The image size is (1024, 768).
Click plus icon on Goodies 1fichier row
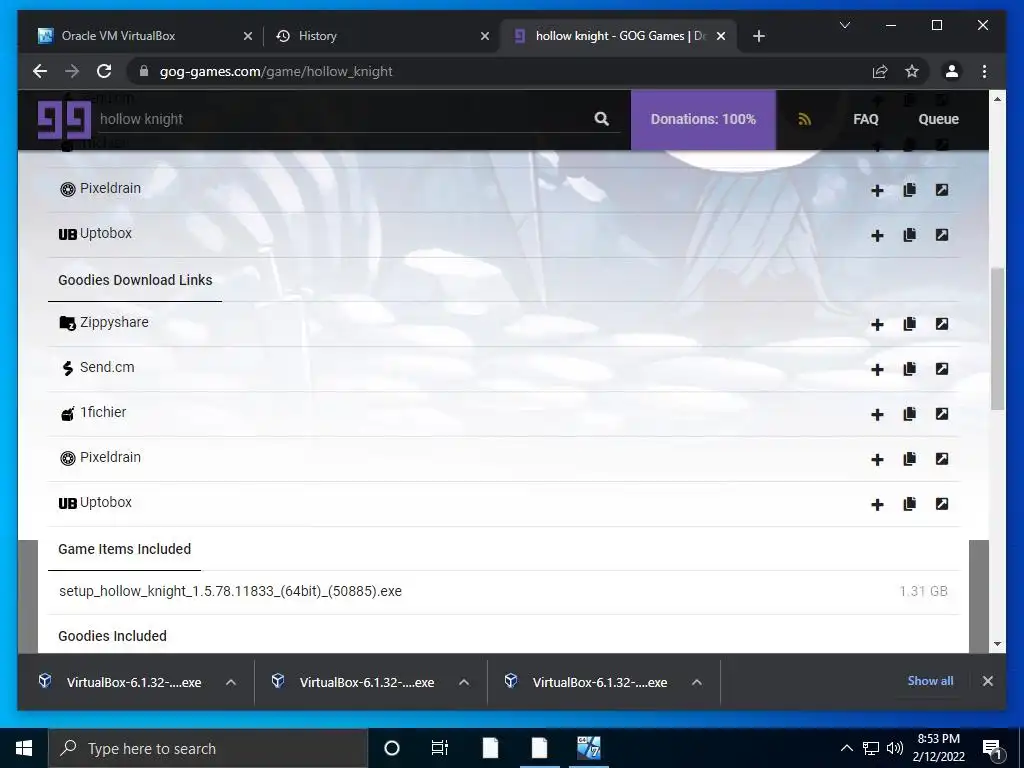coord(877,415)
